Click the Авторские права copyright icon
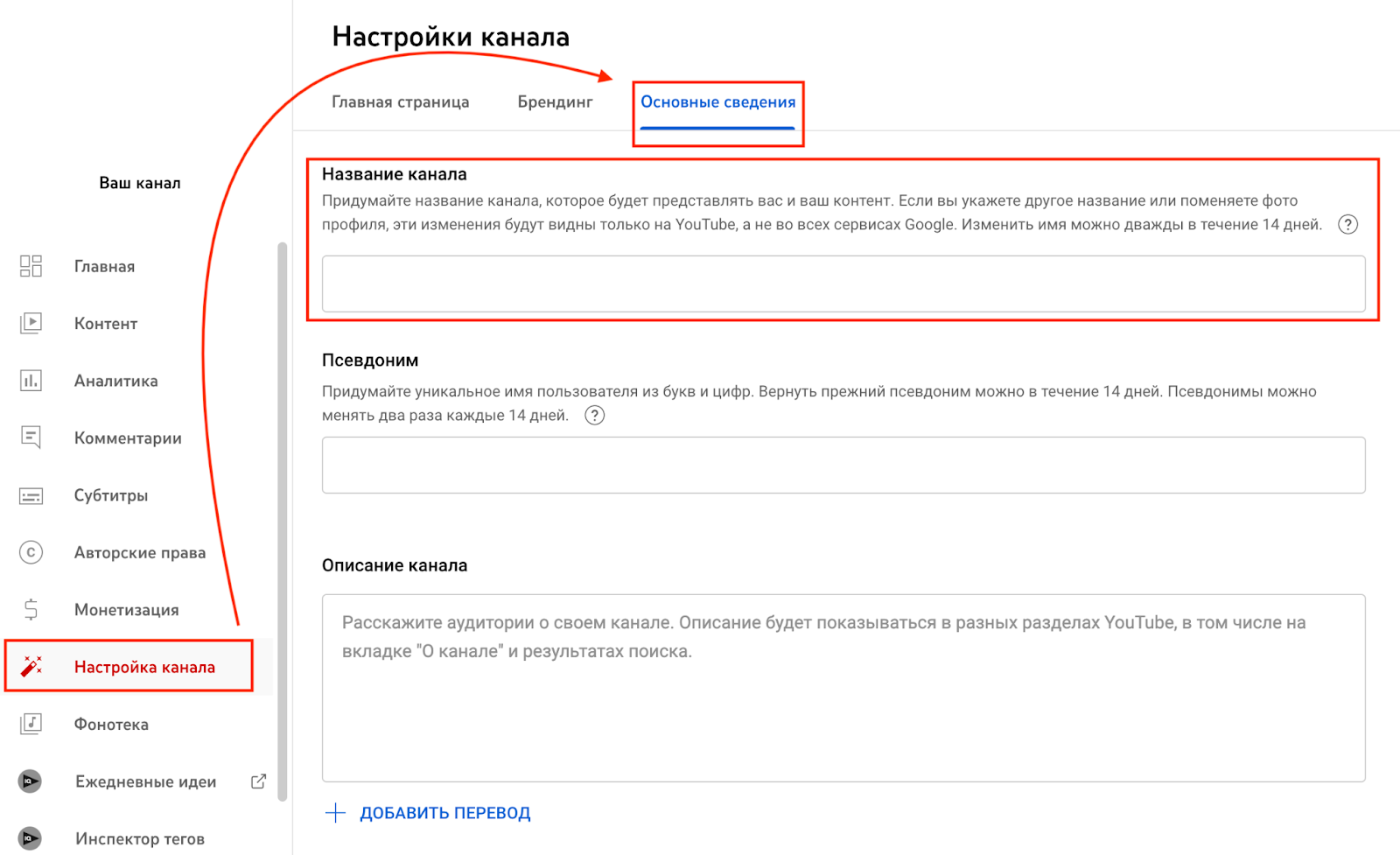This screenshot has width=1400, height=855. tap(31, 552)
